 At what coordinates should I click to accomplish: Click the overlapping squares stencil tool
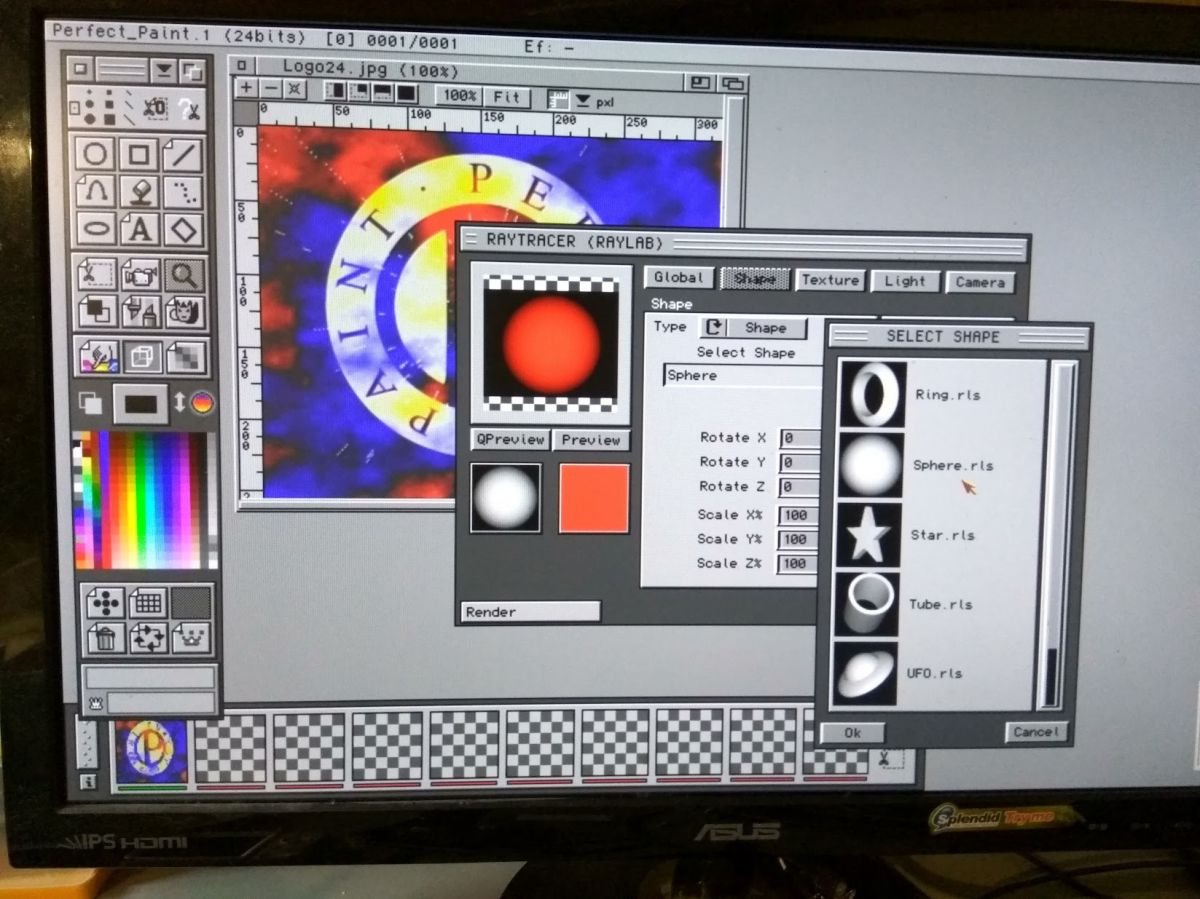[97, 311]
